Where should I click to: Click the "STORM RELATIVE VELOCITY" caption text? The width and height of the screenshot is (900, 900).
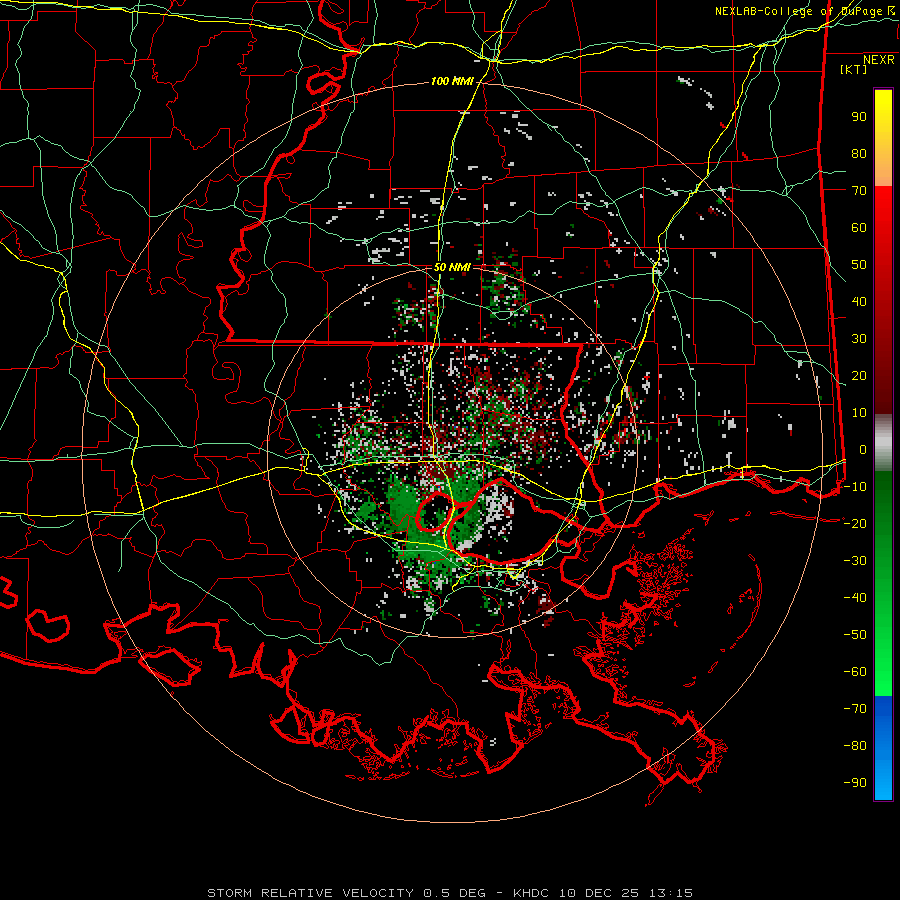[x=310, y=893]
